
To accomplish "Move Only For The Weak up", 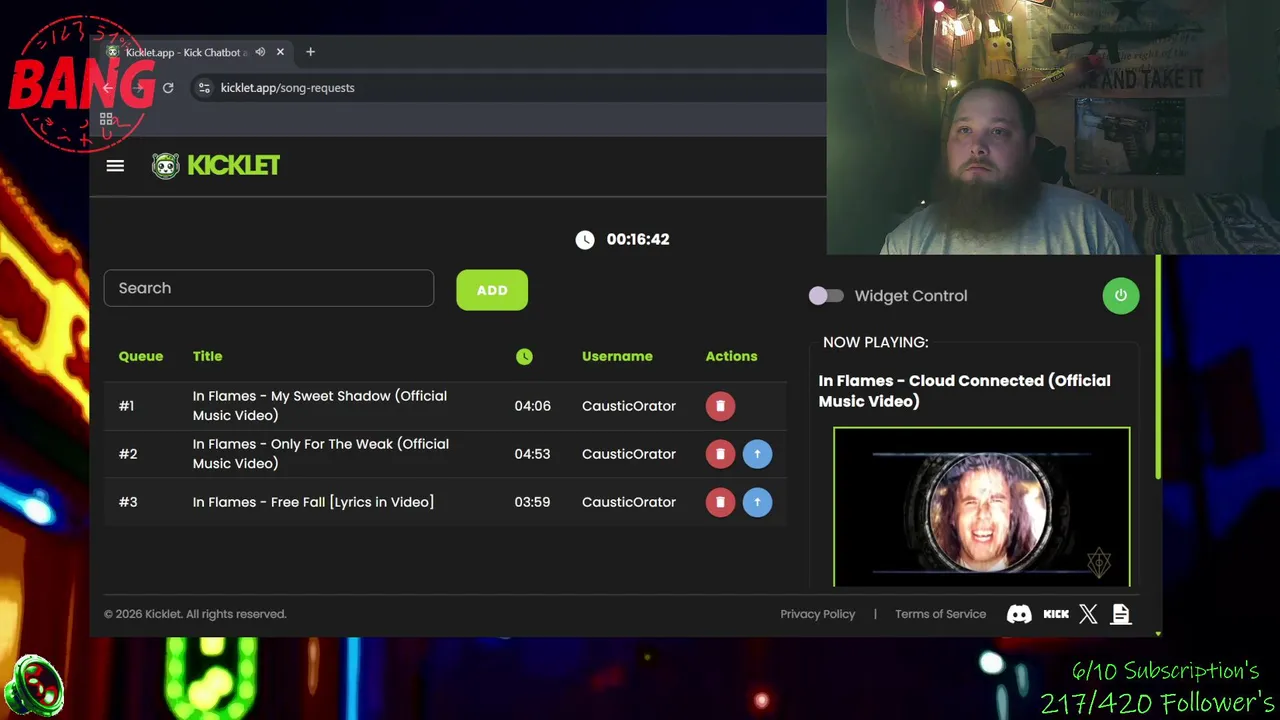I will click(757, 454).
